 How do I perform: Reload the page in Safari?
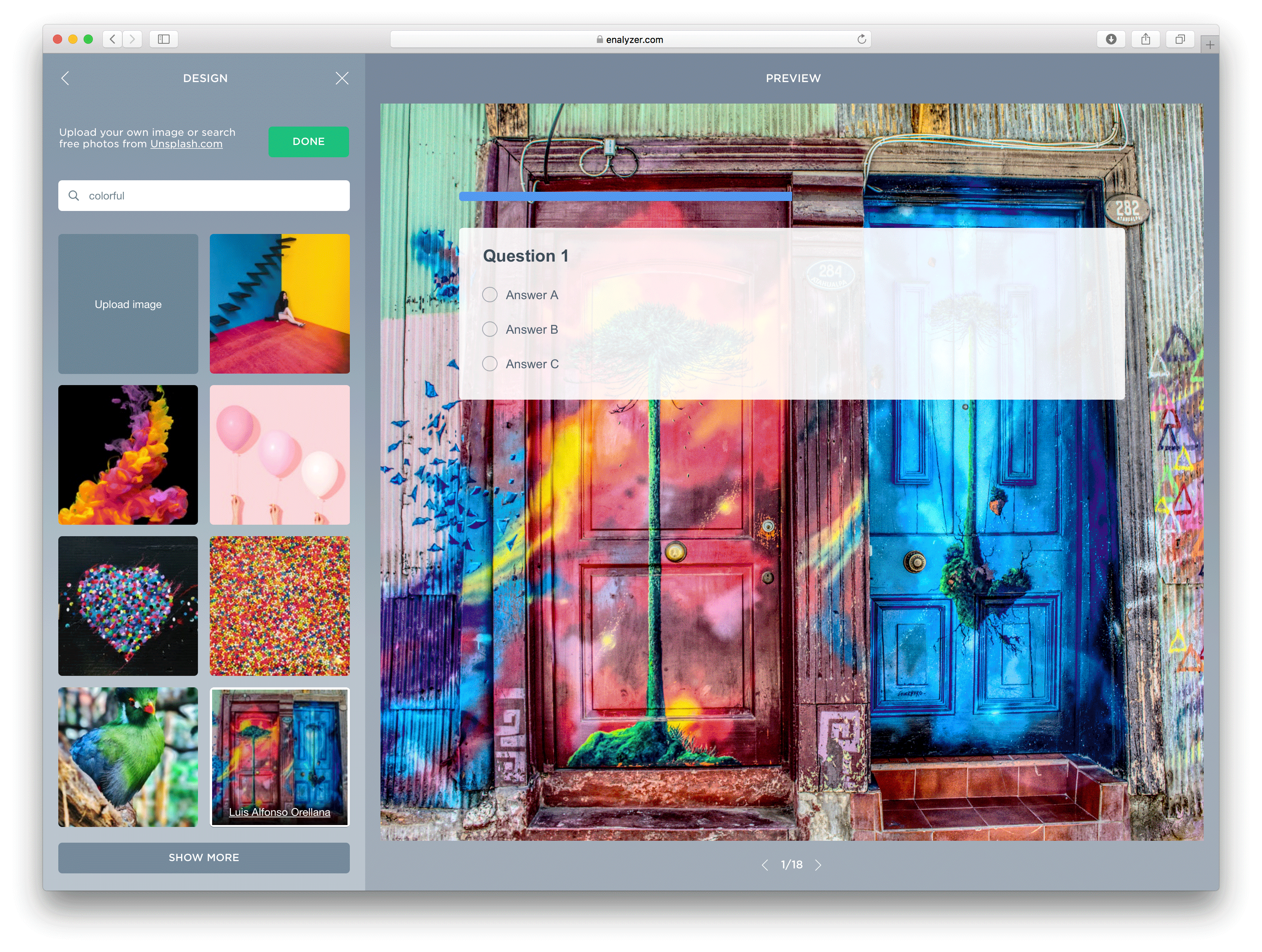click(862, 40)
